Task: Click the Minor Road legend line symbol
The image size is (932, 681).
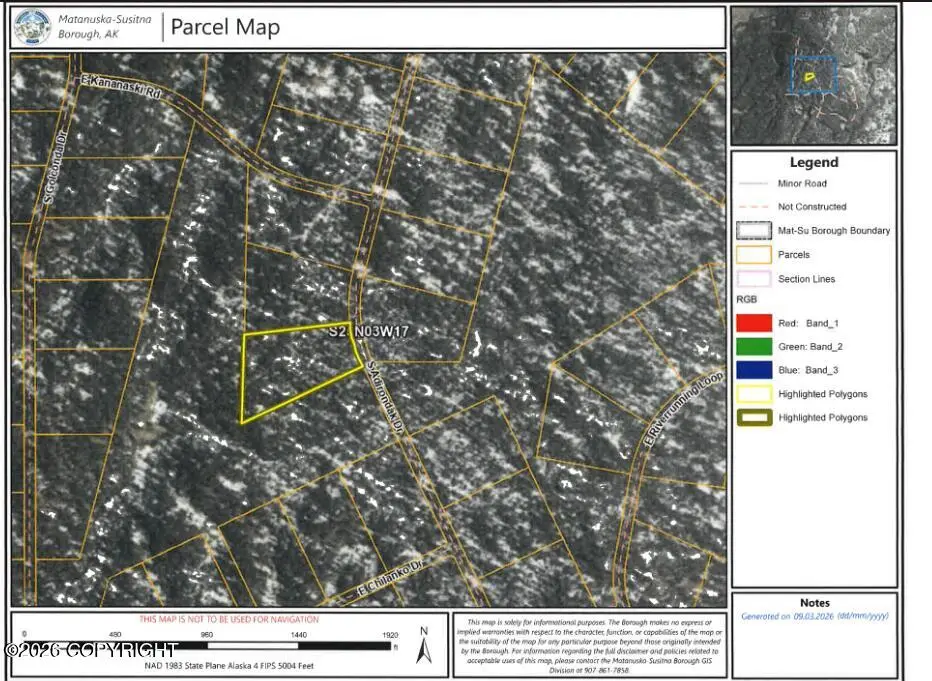Action: point(753,184)
